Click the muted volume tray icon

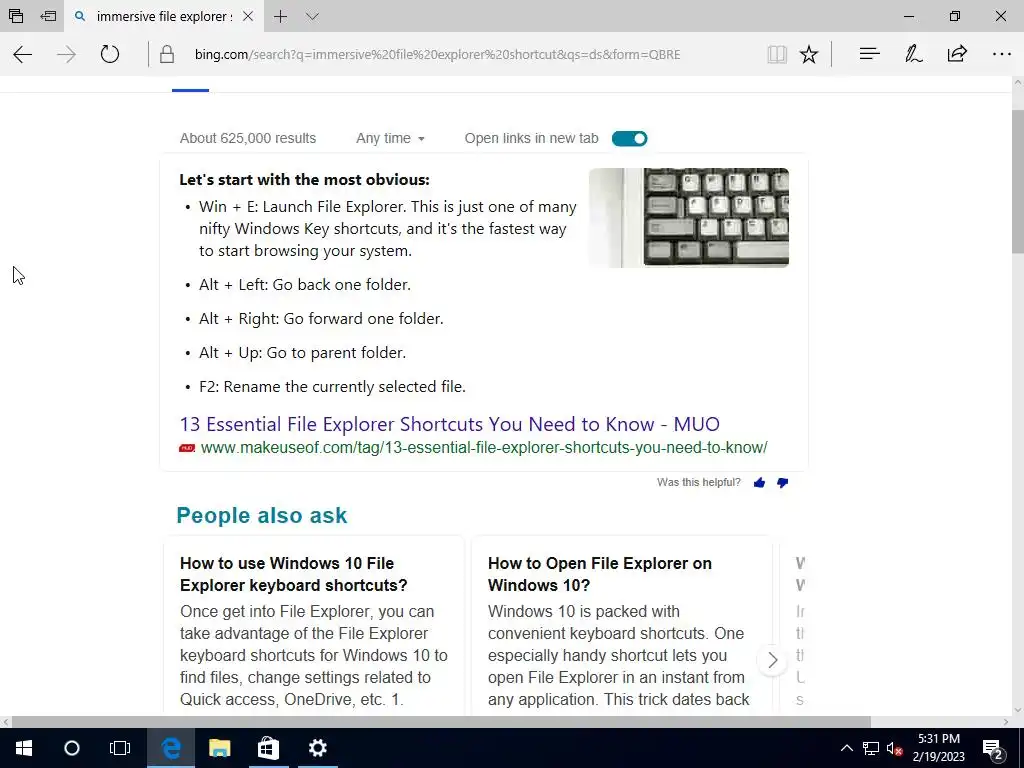(894, 748)
